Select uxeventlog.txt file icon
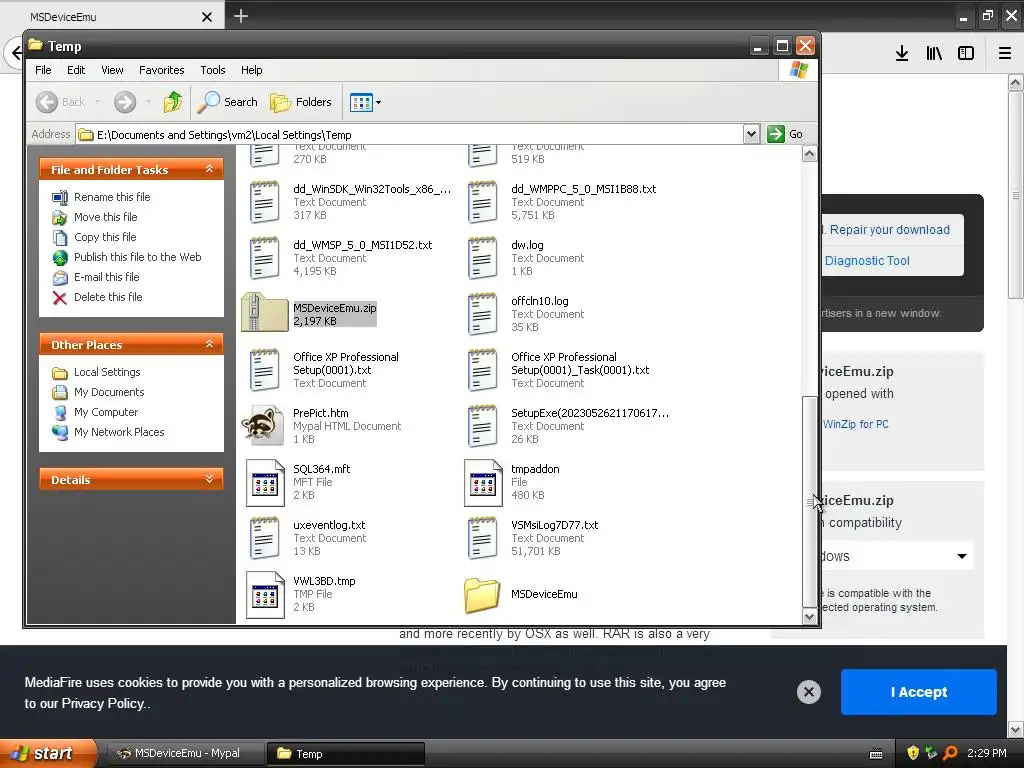 (x=264, y=537)
